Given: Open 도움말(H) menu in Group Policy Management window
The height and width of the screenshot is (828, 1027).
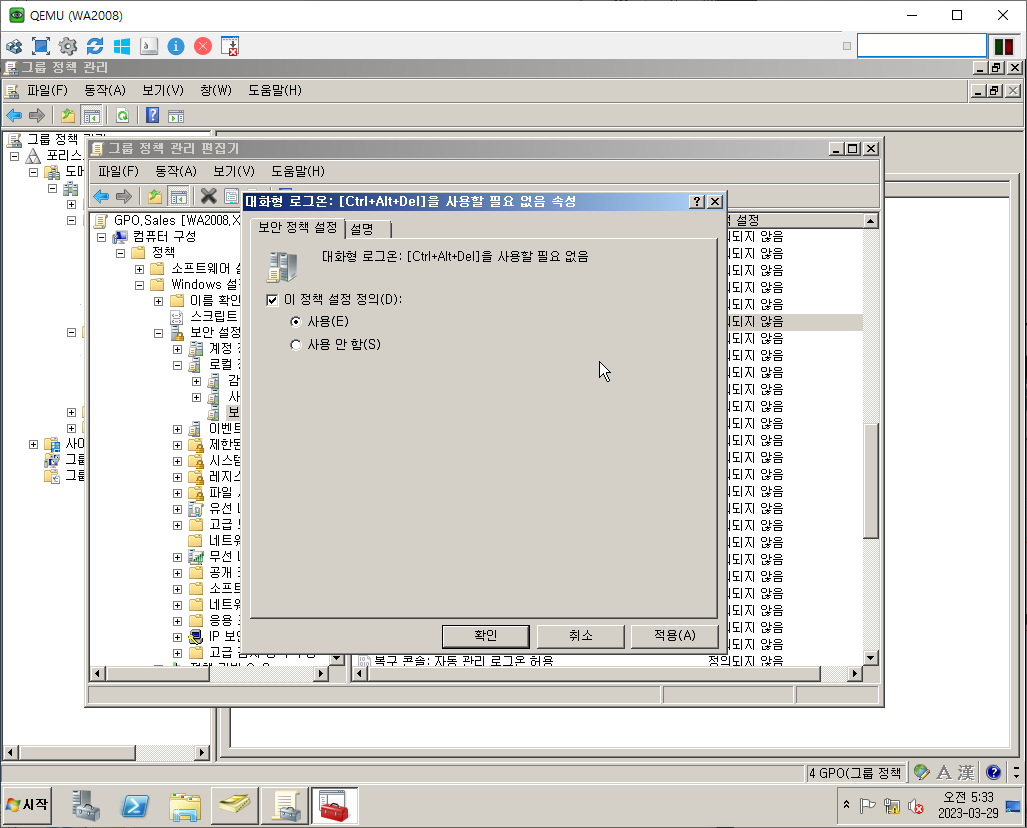Looking at the screenshot, I should point(275,90).
